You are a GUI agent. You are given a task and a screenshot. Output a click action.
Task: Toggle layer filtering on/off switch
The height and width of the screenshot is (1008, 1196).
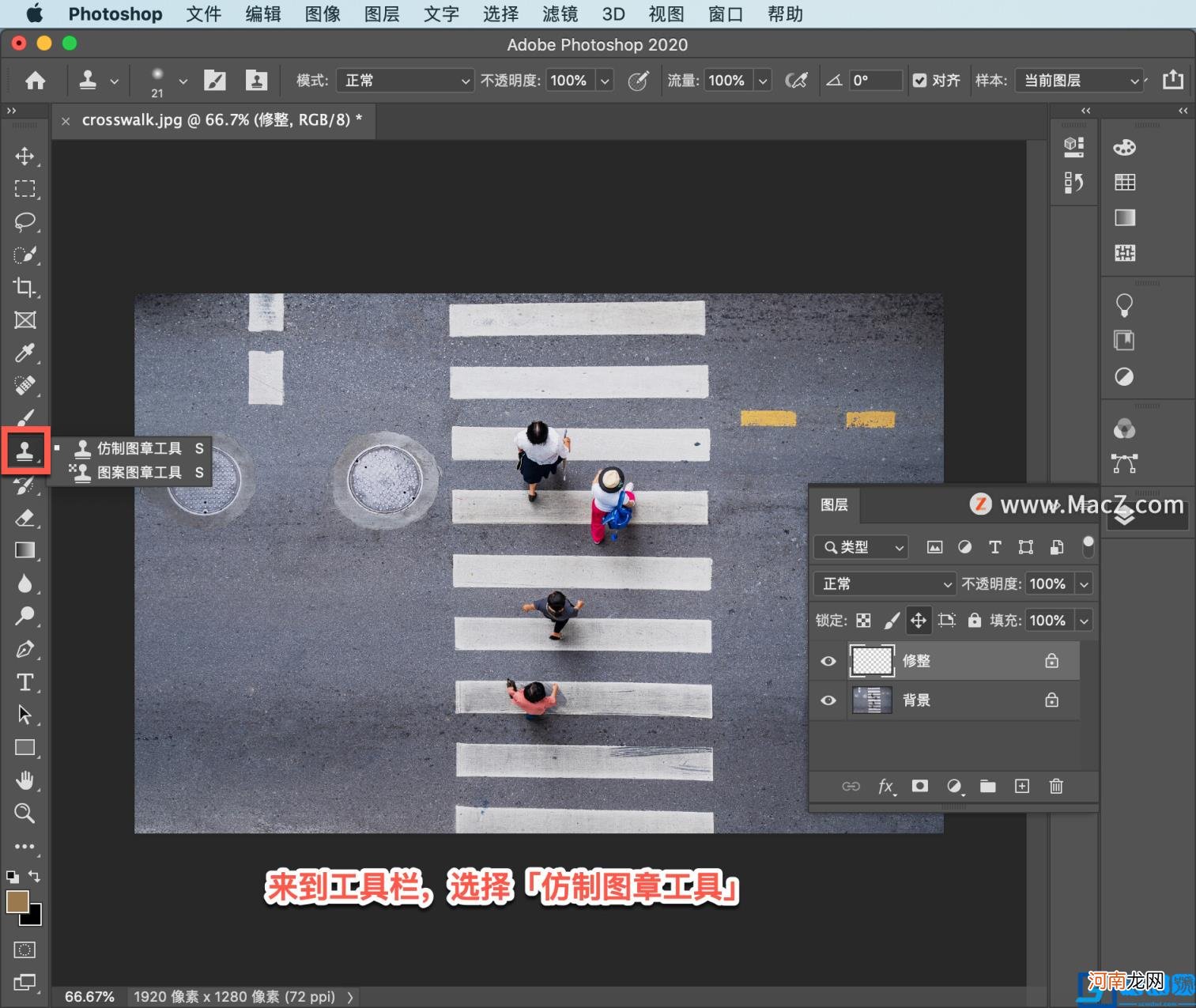pos(1088,546)
